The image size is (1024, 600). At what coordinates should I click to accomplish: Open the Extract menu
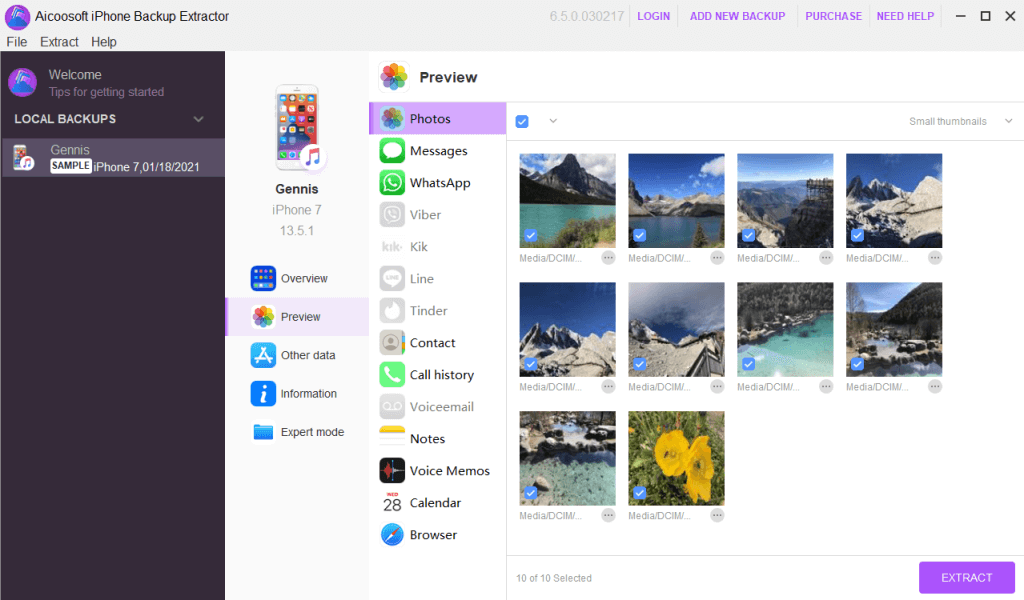(59, 42)
